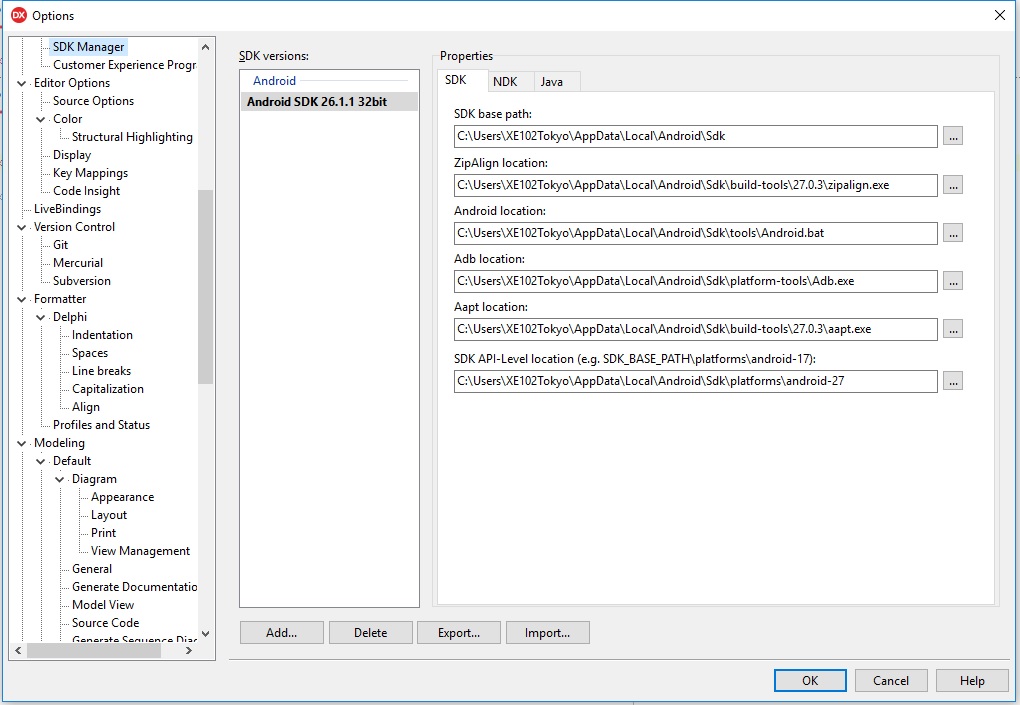1020x705 pixels.
Task: Browse for SDK API-Level location
Action: 952,381
